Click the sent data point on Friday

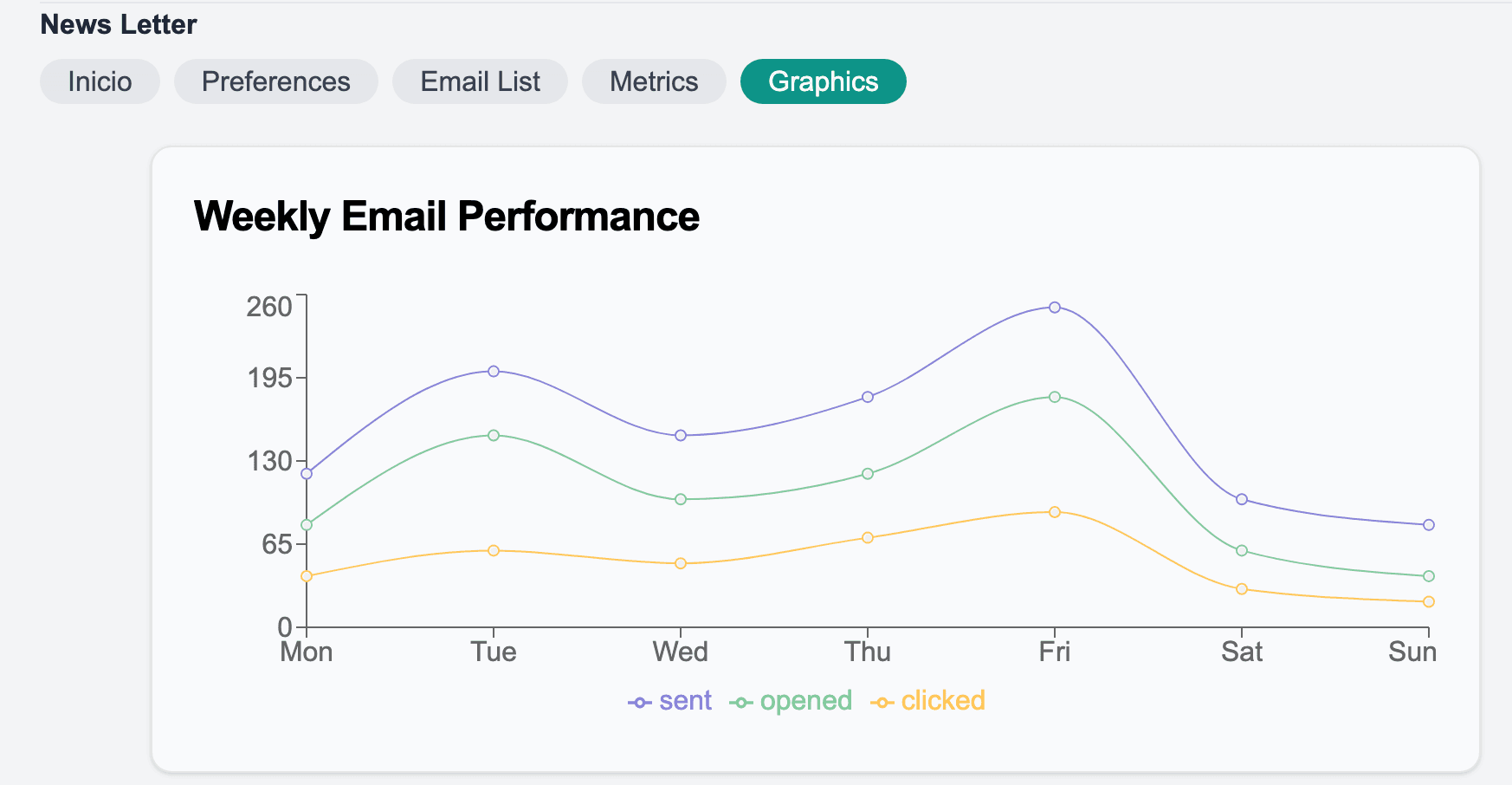click(1055, 308)
